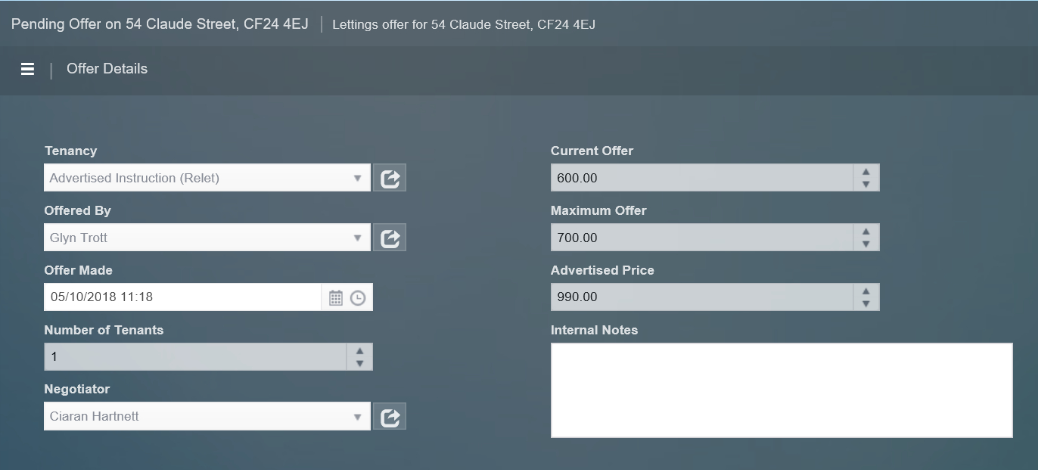Screen dimensions: 1038x470
Task: Open the Negotiator record link icon
Action: (x=391, y=417)
